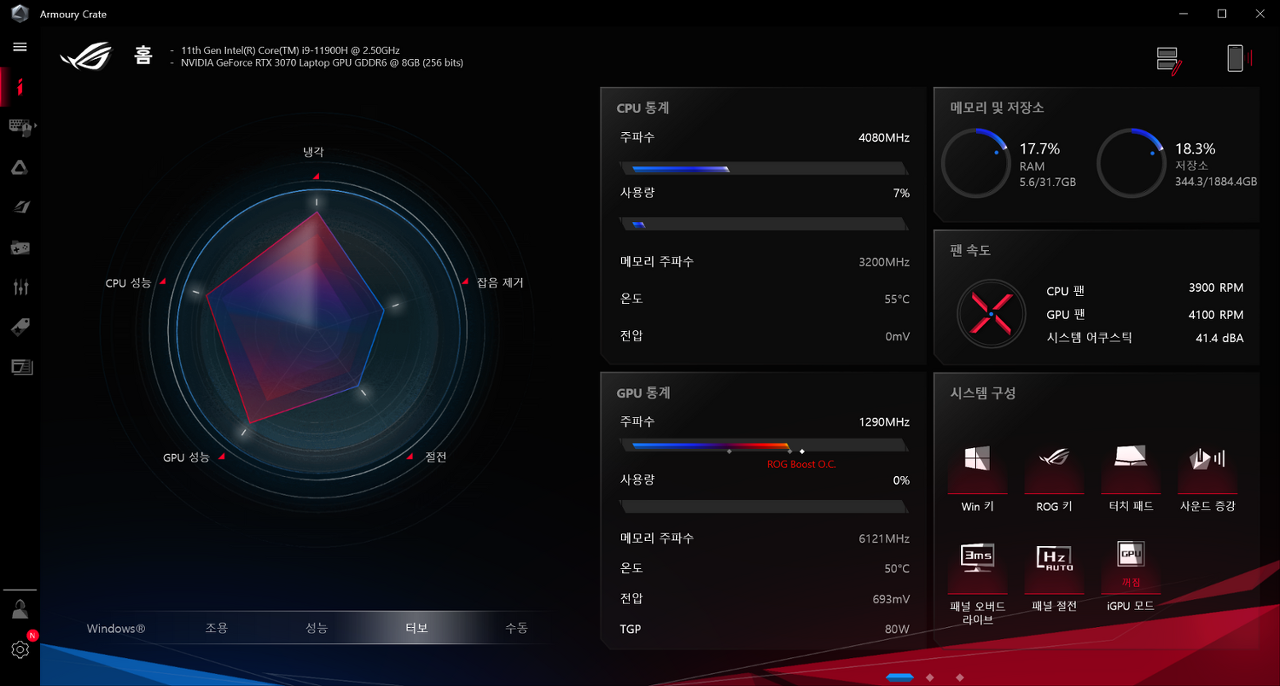This screenshot has width=1280, height=686.
Task: Click the 3200MHz memory frequency value
Action: [884, 262]
